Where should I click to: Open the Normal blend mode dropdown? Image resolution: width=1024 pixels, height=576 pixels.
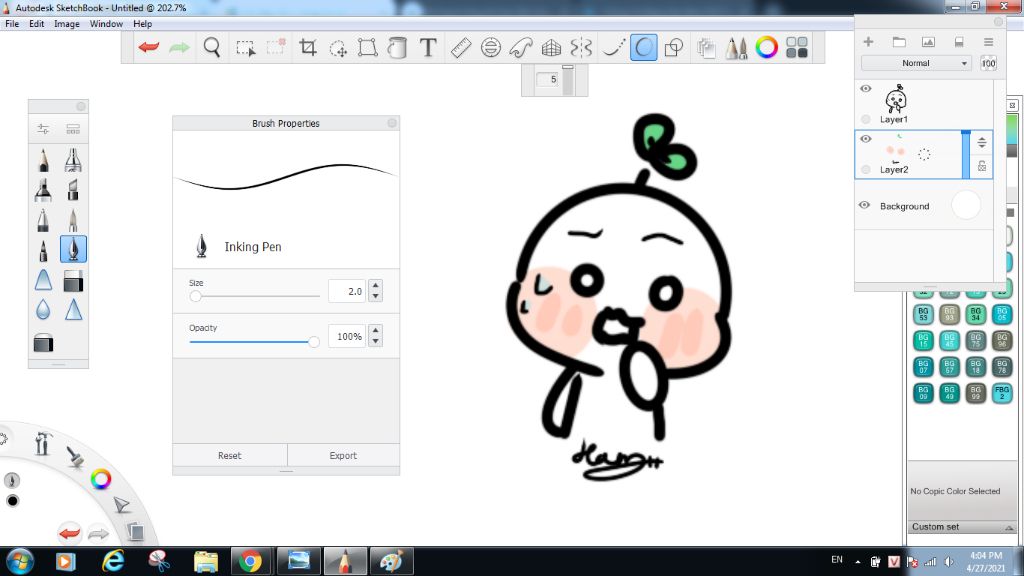(x=916, y=63)
